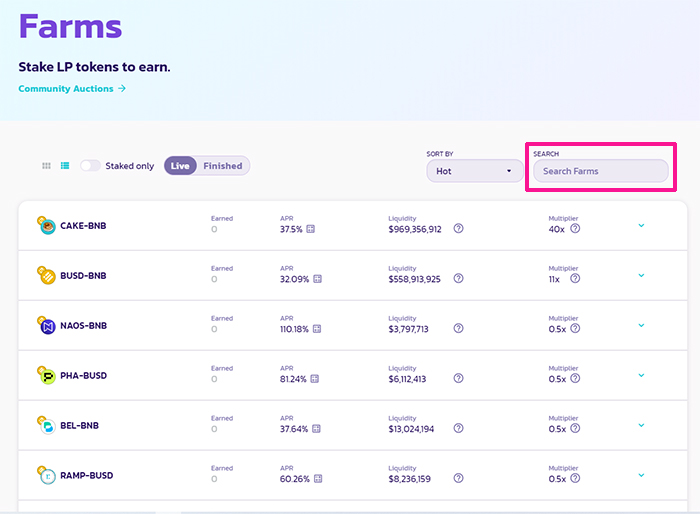Viewport: 700px width, 514px height.
Task: Show liquidity help for PHA-BUSD
Action: tap(458, 379)
